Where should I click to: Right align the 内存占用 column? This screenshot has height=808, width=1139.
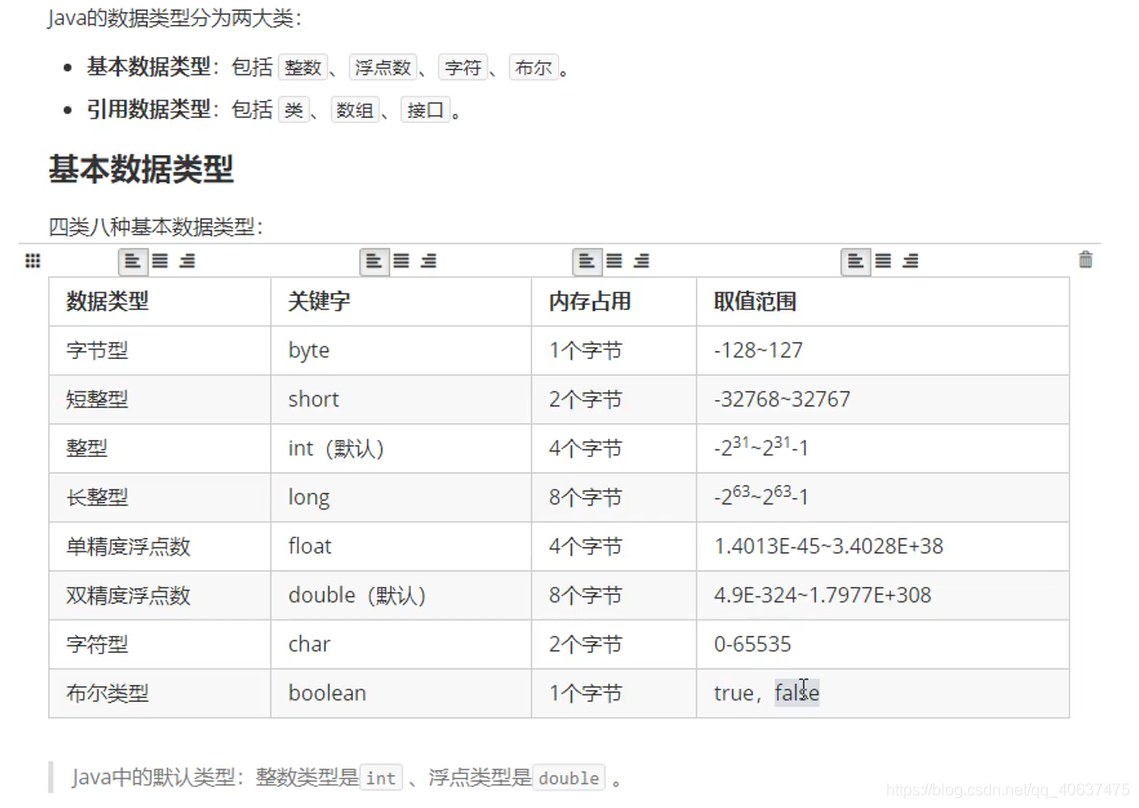click(641, 261)
